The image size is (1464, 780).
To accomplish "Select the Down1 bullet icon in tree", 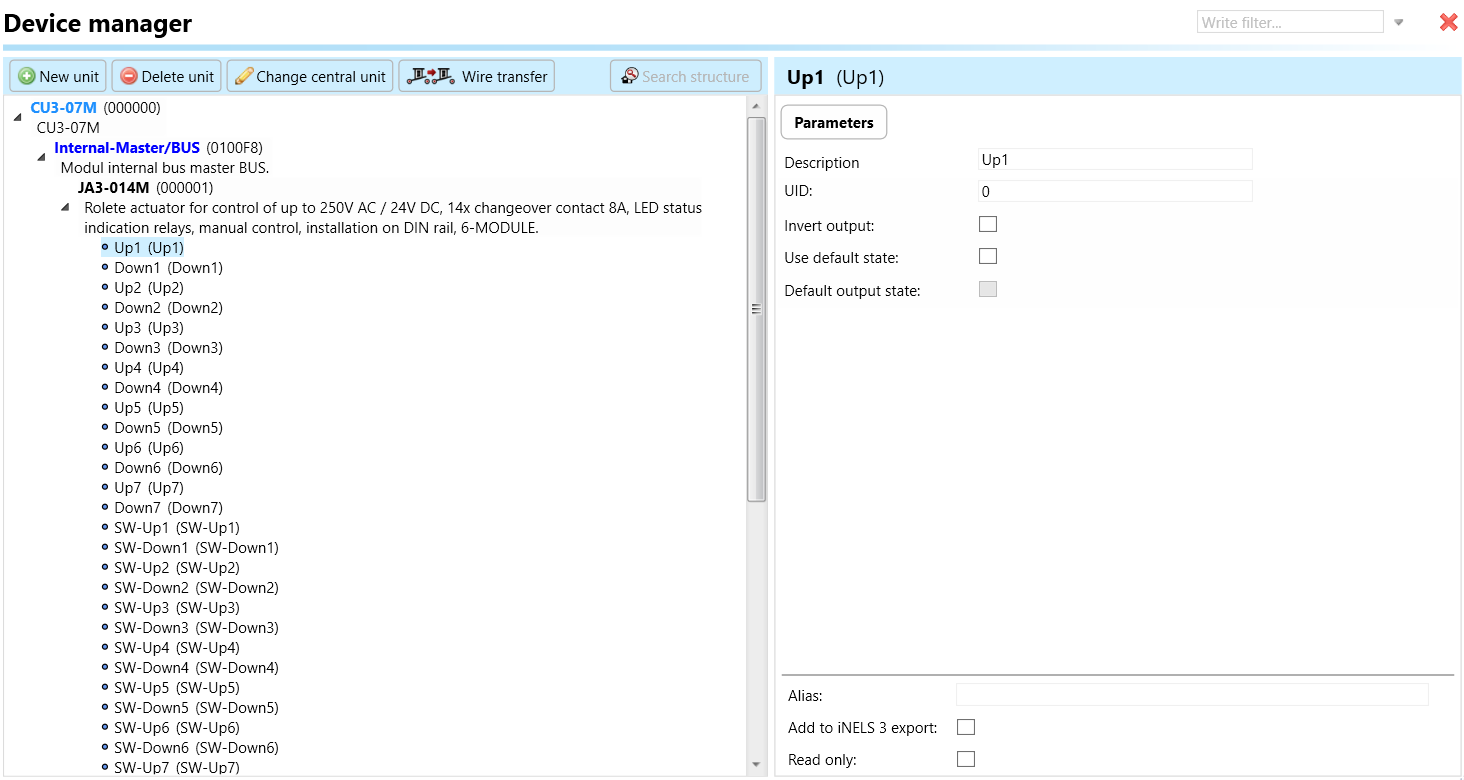I will pos(105,267).
